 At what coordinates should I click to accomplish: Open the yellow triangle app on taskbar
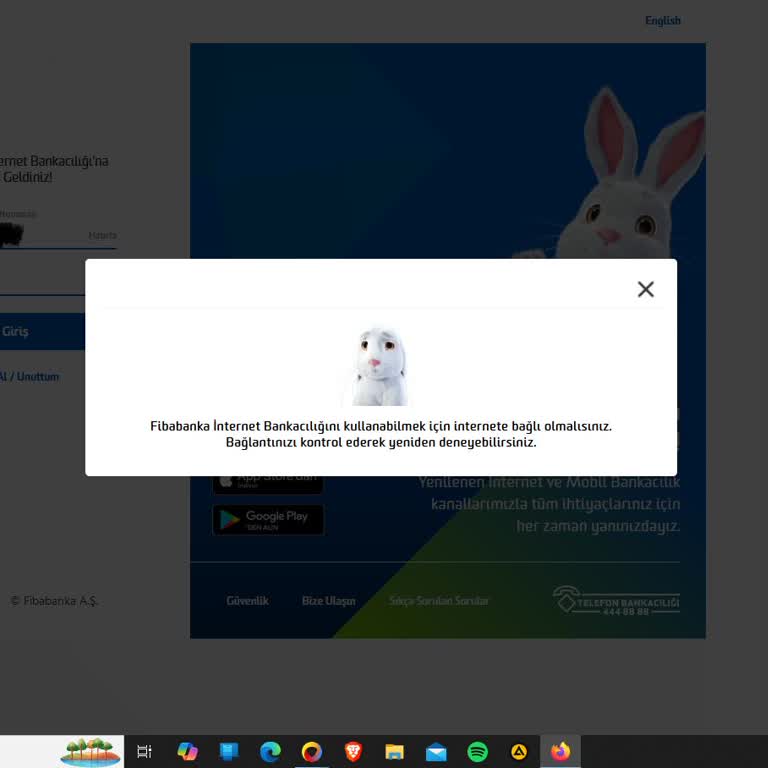click(519, 751)
